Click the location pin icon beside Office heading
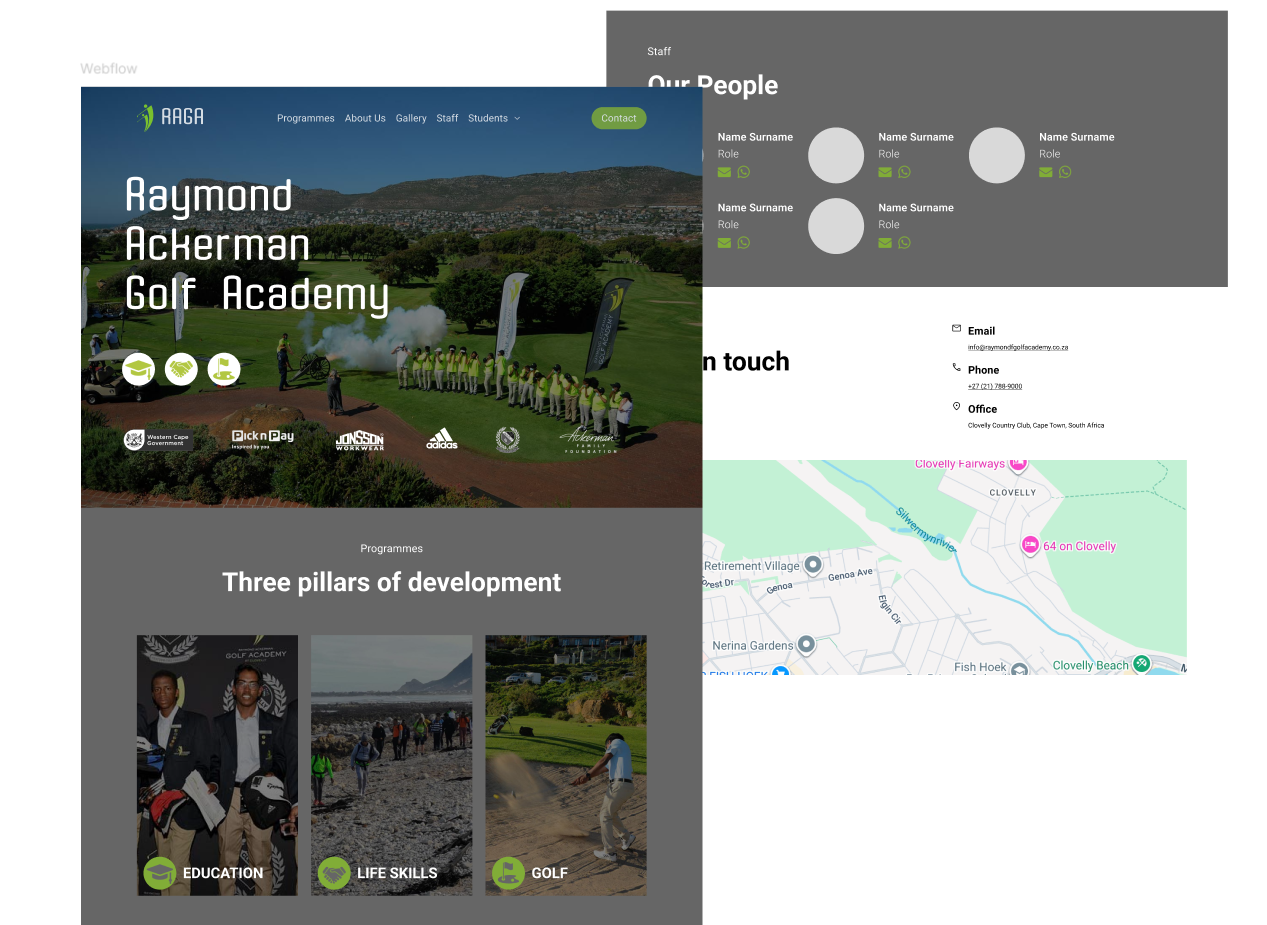 tap(956, 406)
